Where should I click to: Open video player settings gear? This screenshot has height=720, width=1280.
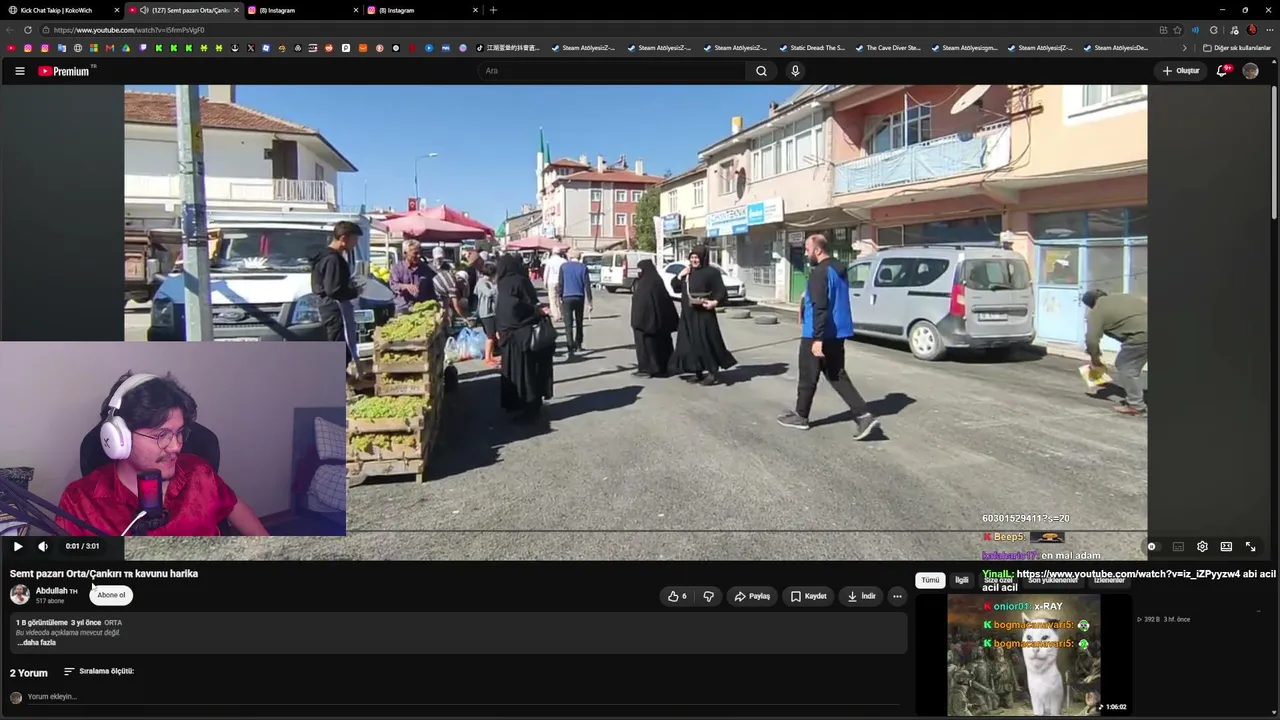tap(1202, 547)
